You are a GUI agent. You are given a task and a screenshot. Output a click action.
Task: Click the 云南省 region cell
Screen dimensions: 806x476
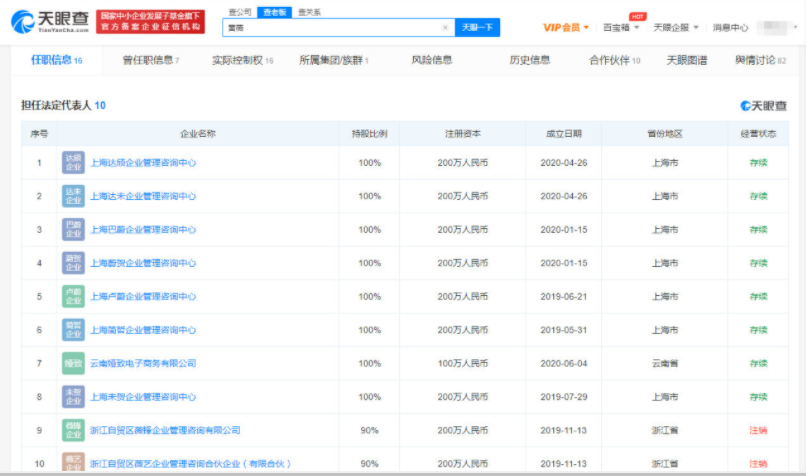[x=665, y=363]
